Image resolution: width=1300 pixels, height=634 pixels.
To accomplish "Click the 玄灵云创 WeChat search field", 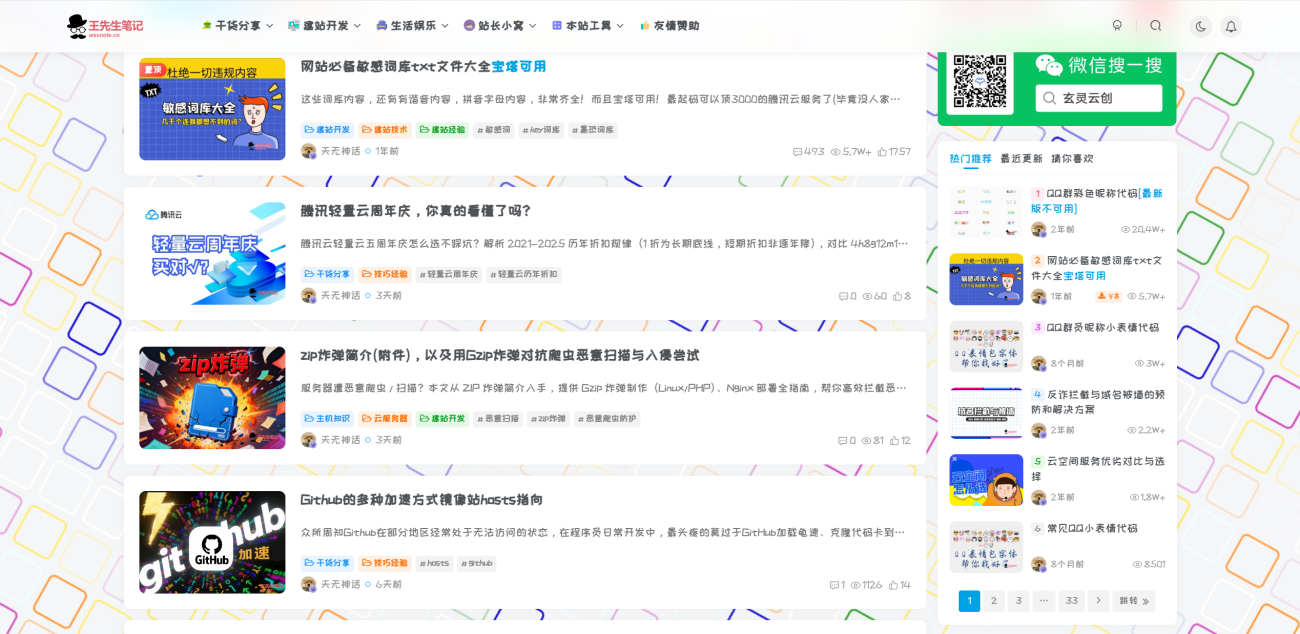I will pyautogui.click(x=1098, y=98).
